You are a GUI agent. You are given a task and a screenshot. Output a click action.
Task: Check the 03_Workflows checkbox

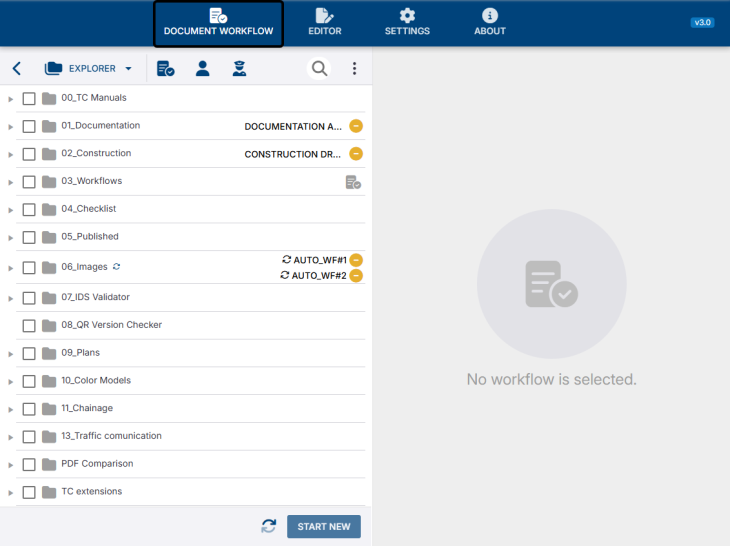(x=29, y=182)
